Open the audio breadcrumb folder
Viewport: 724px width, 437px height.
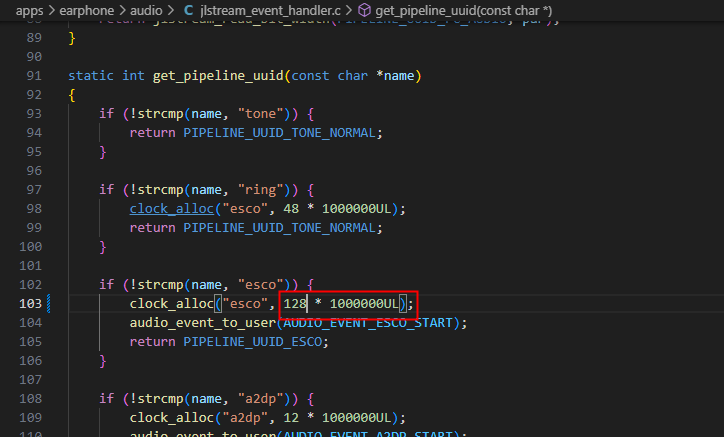(146, 10)
